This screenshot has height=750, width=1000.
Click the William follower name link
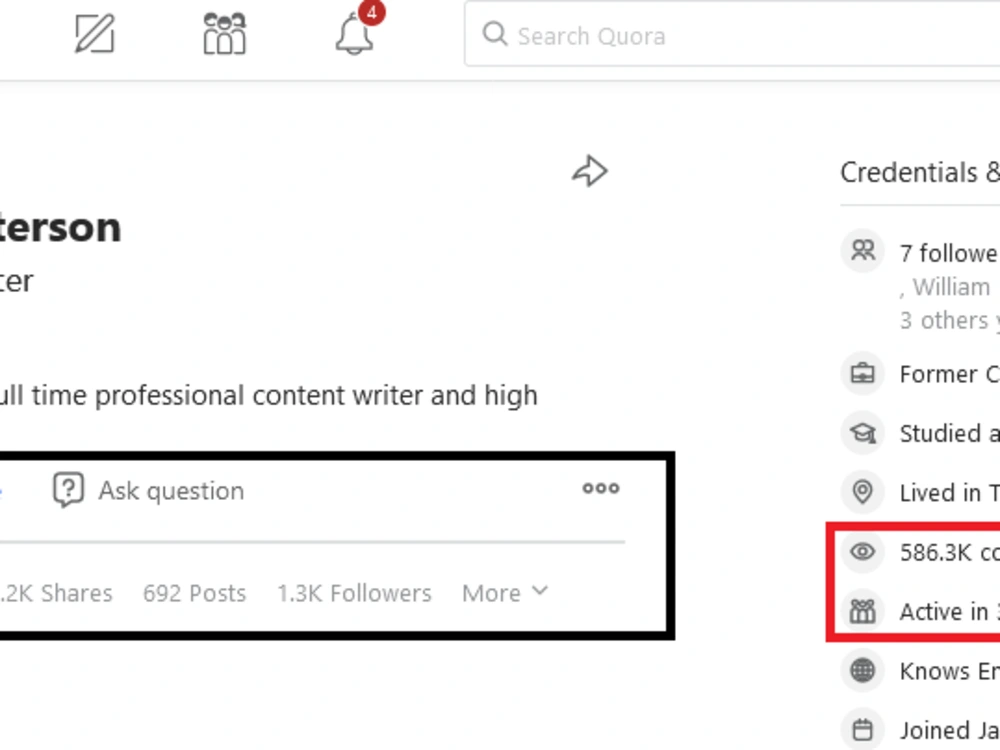point(951,287)
